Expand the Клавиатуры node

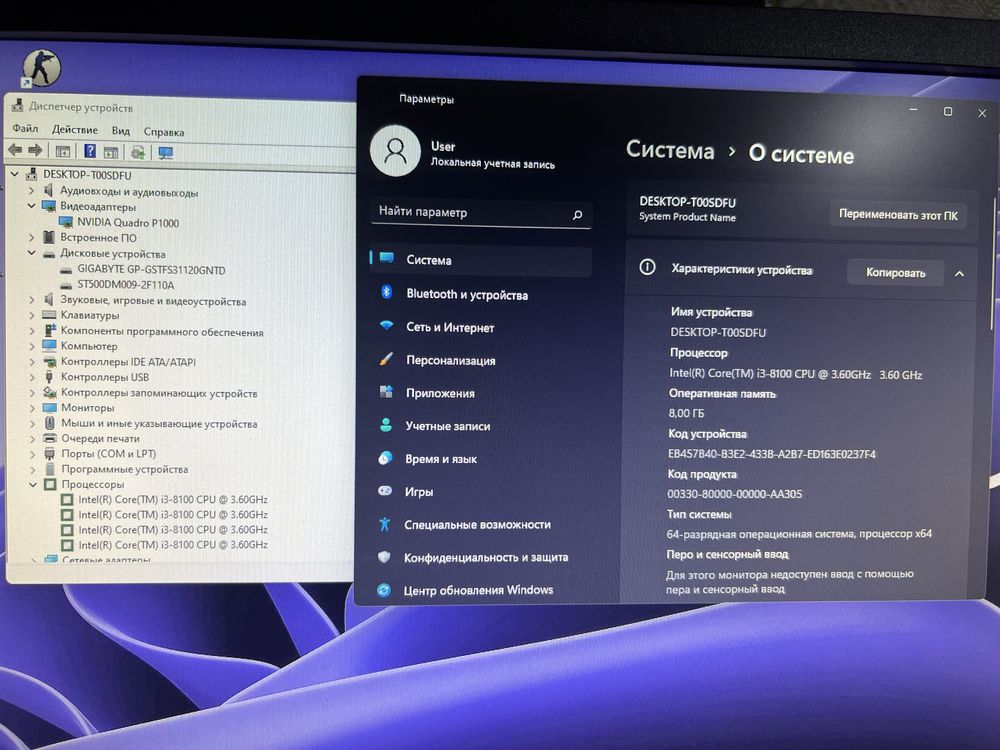pyautogui.click(x=32, y=315)
